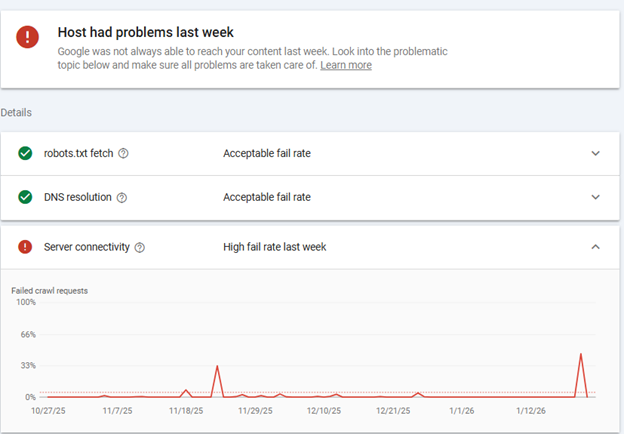Click the Failed crawl requests chart label
Image resolution: width=624 pixels, height=434 pixels.
coord(50,290)
